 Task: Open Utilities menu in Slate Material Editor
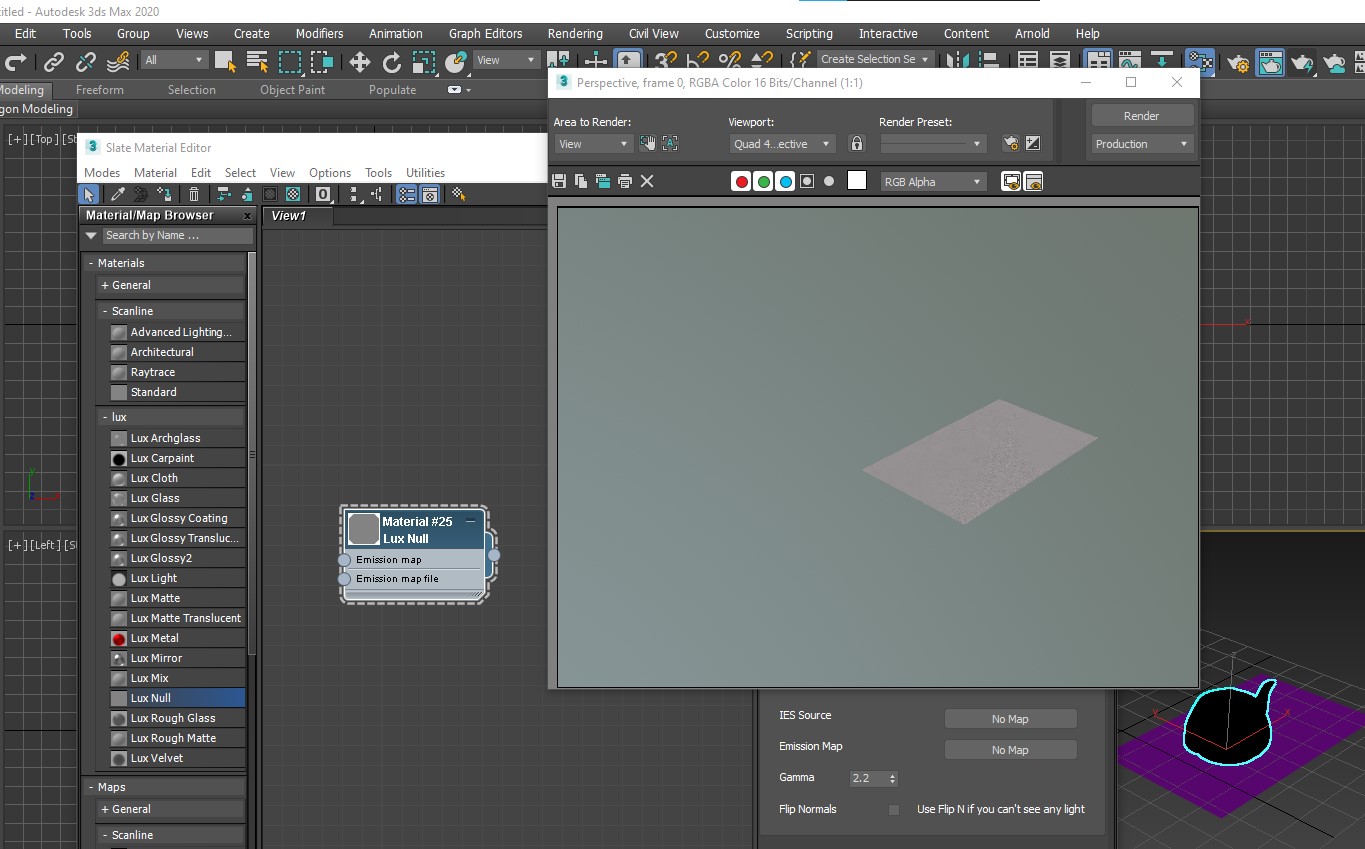click(425, 172)
